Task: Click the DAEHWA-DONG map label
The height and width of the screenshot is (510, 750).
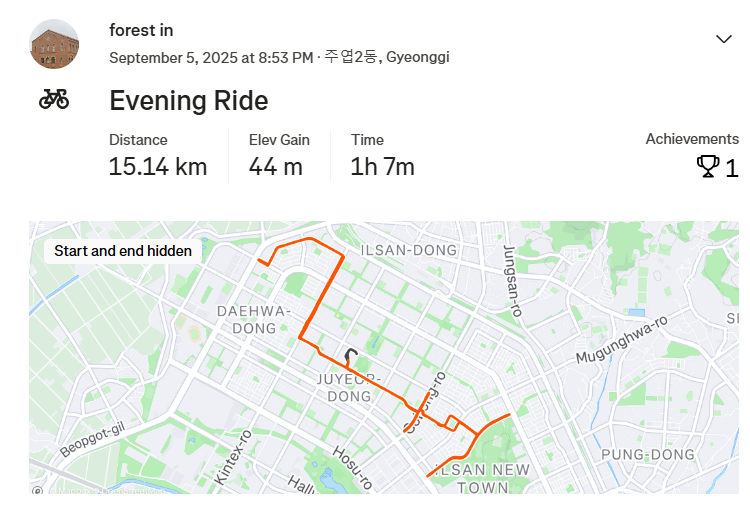Action: point(254,319)
